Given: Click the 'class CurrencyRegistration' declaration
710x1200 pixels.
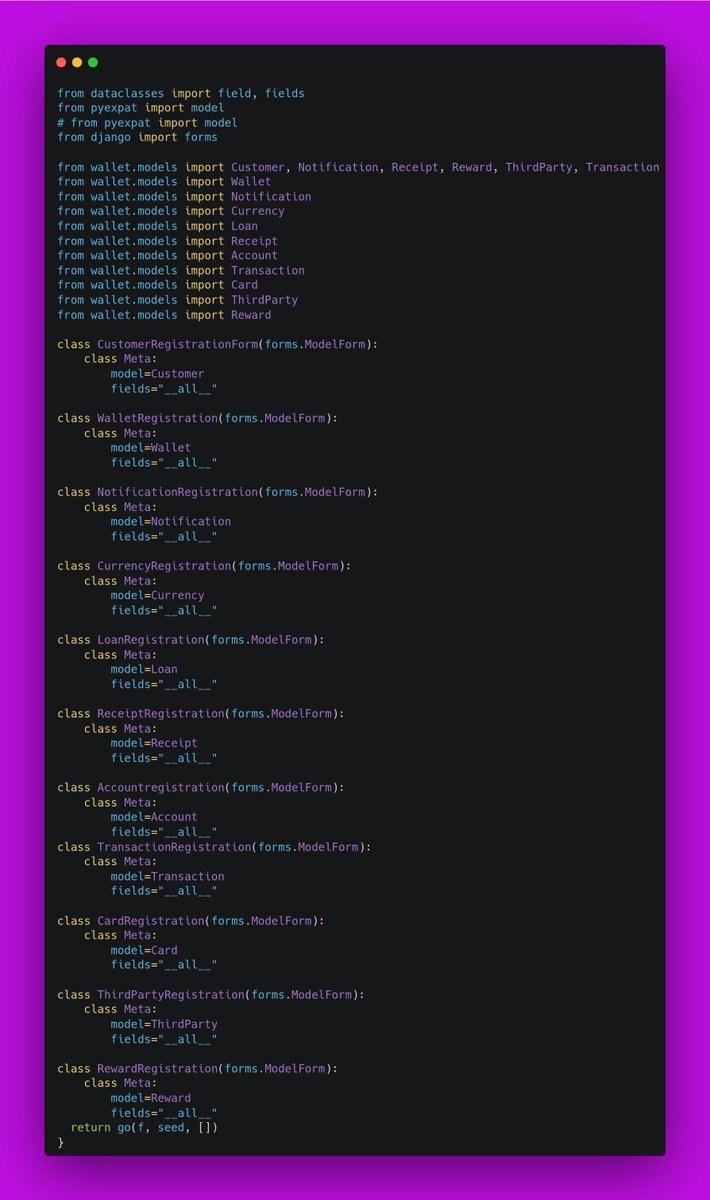Looking at the screenshot, I should click(204, 566).
